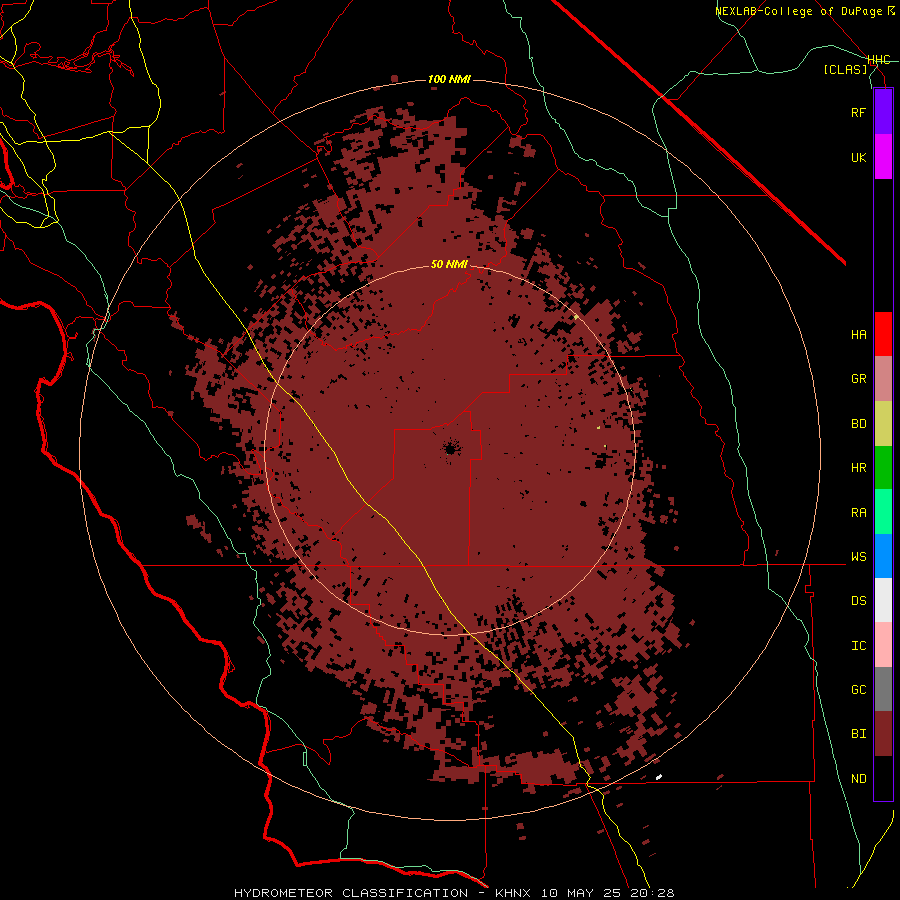
Task: Click the ND black legend swatch
Action: pos(883,778)
